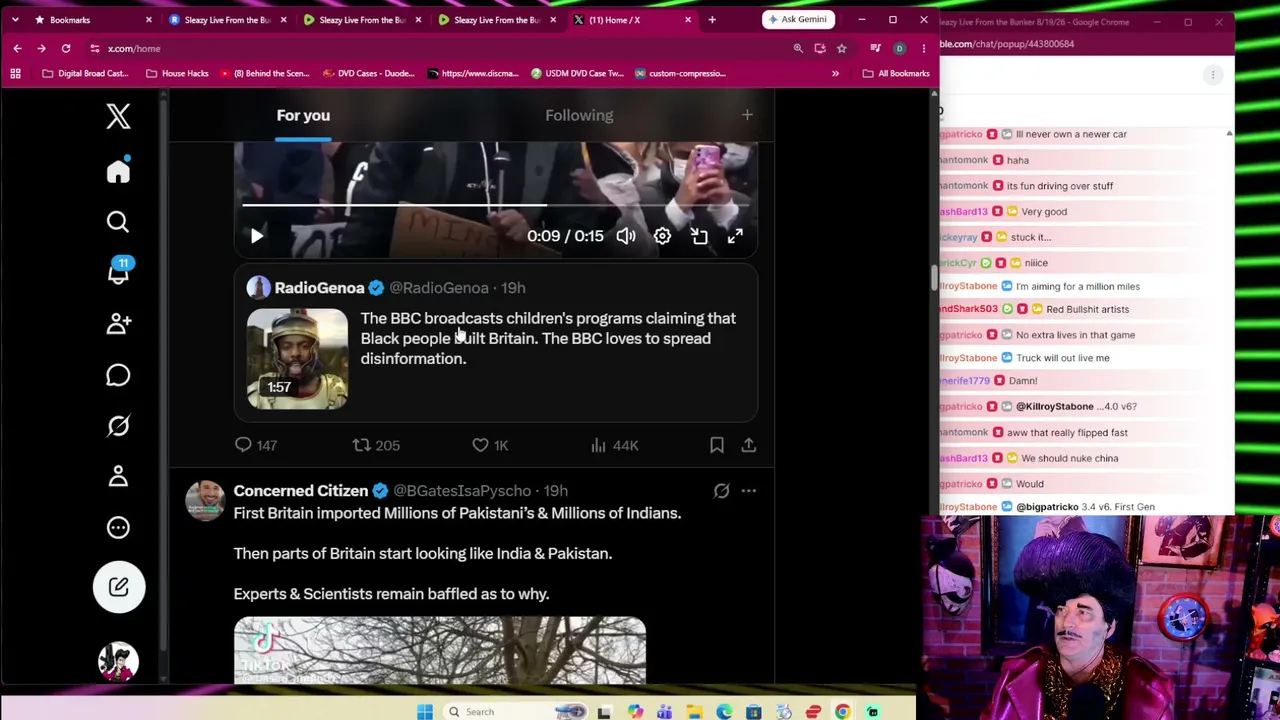Reply to the post with 147 replies
Viewport: 1280px width, 720px height.
pos(255,445)
